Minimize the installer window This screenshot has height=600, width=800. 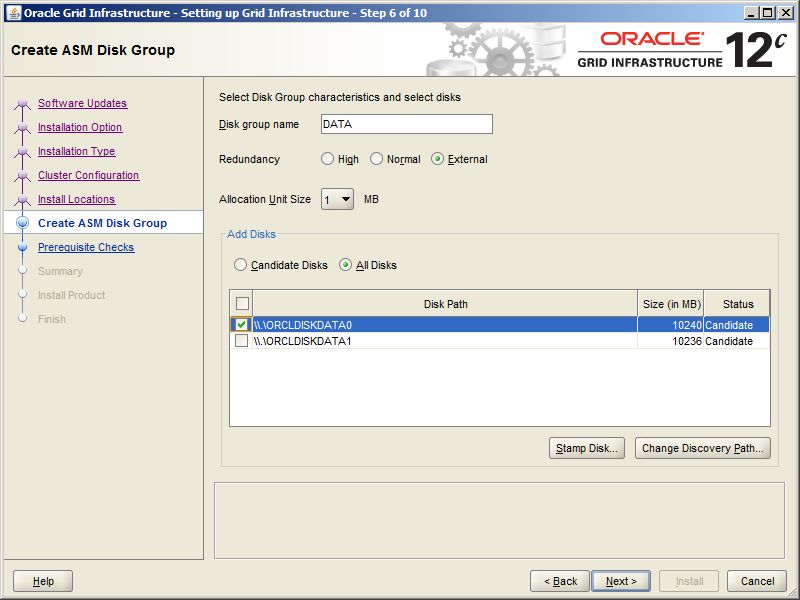pyautogui.click(x=751, y=13)
